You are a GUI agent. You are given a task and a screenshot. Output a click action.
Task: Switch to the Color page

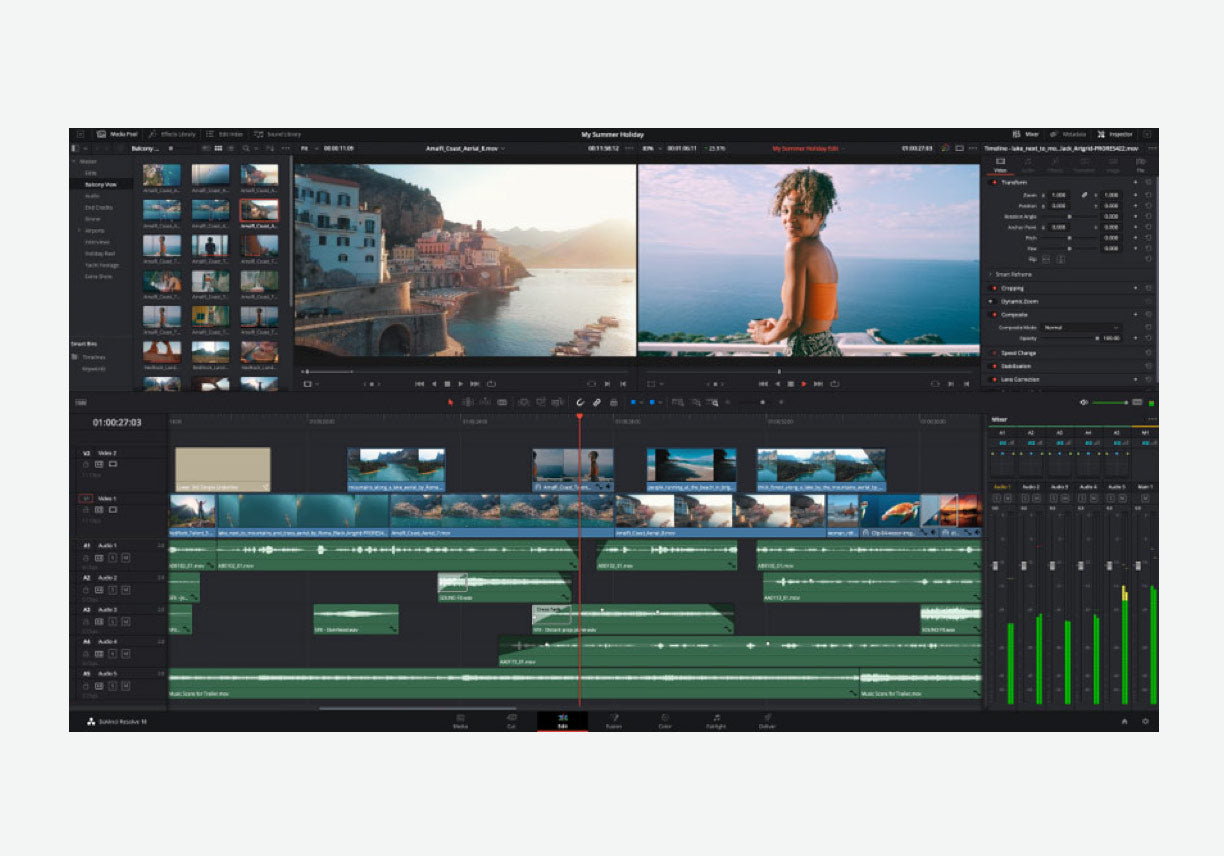click(x=666, y=721)
